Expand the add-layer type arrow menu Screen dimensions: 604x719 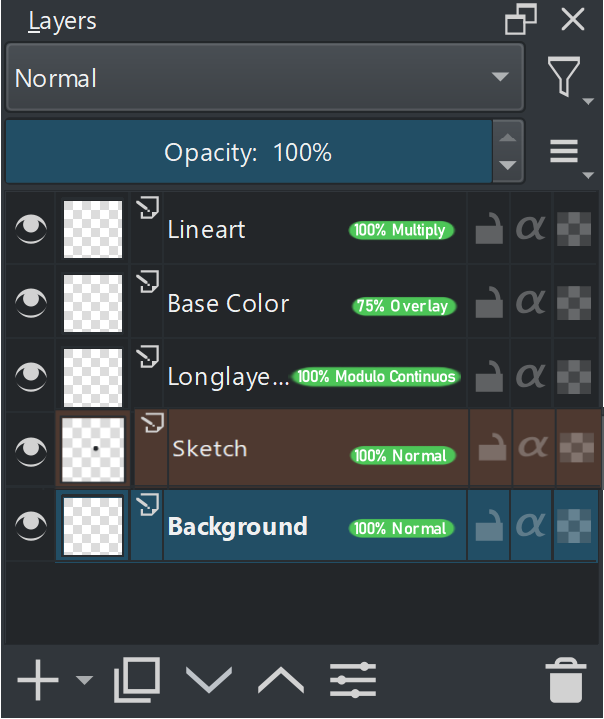coord(84,681)
